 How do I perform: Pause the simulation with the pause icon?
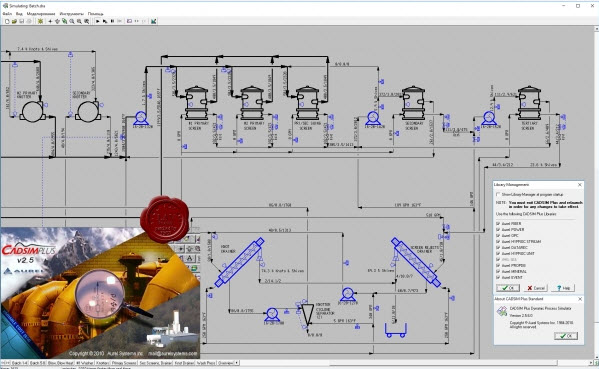click(x=112, y=21)
